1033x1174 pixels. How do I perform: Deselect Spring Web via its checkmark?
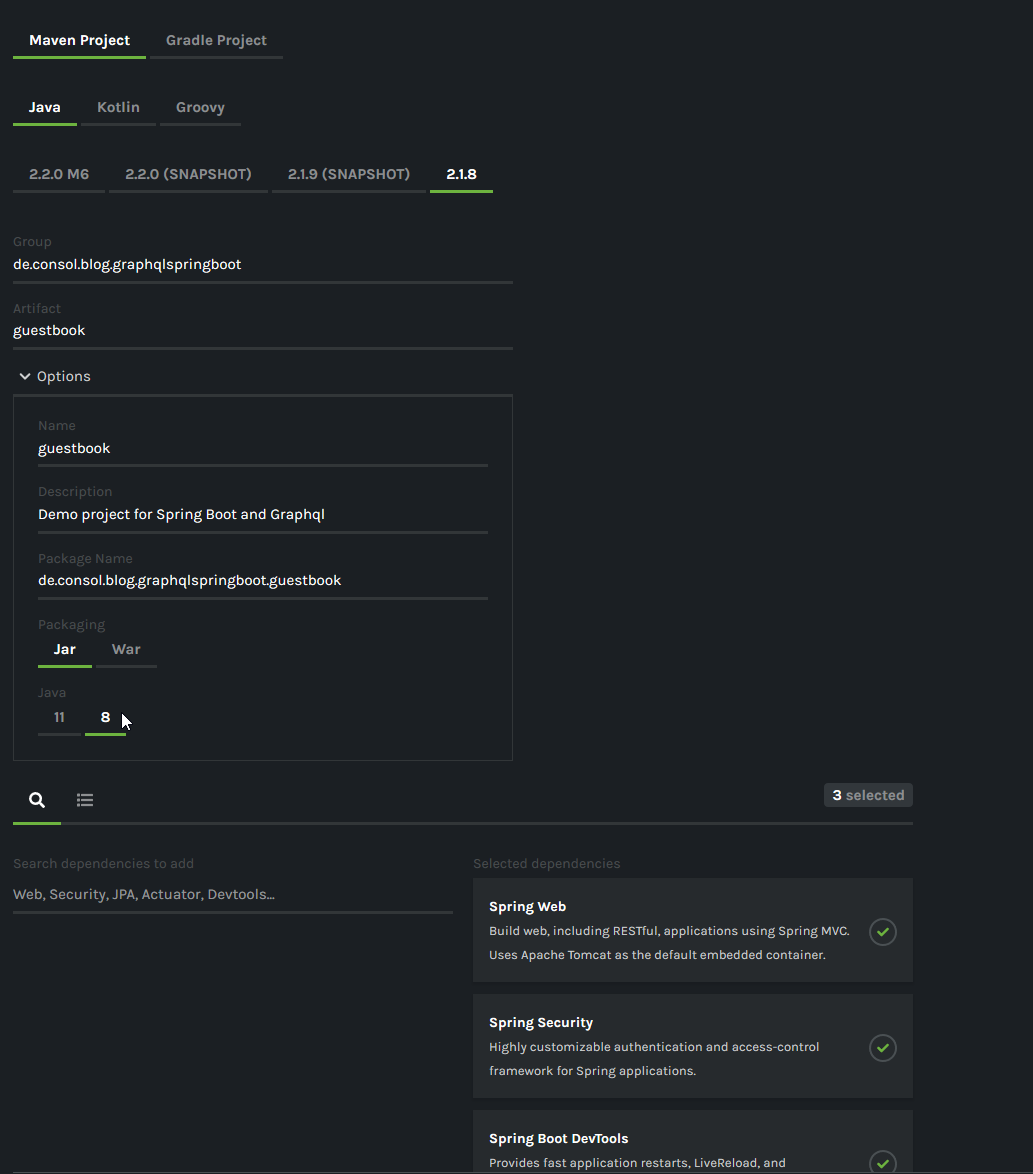coord(882,932)
